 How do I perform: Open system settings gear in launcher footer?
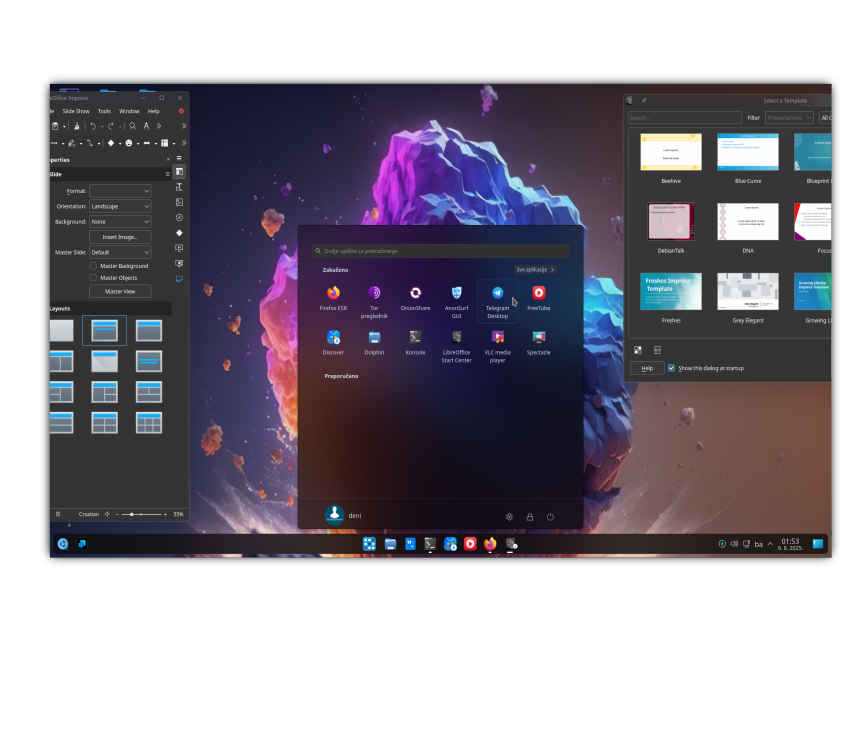509,517
